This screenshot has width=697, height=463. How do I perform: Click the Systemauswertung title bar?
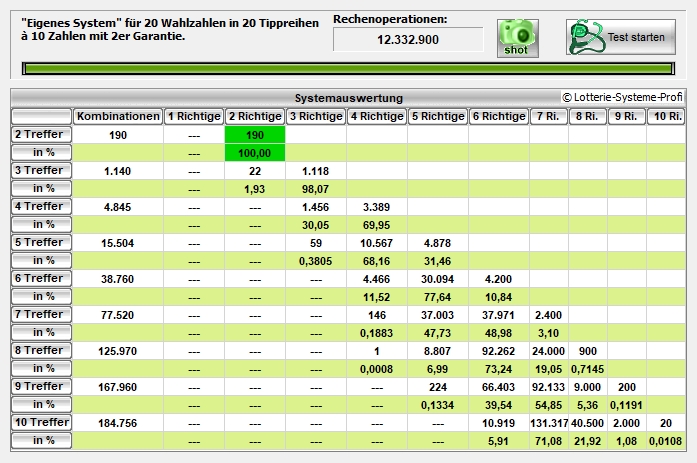click(x=348, y=98)
